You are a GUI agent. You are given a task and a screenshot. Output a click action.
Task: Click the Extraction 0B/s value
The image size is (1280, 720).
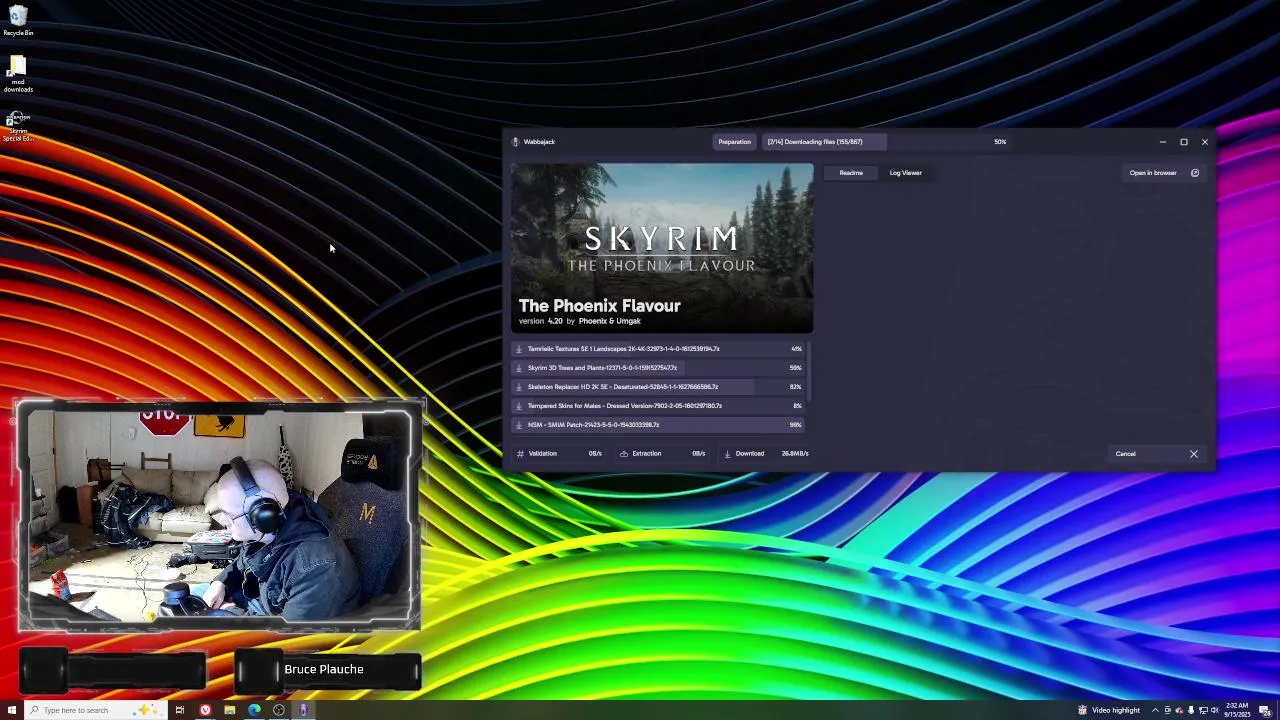point(699,454)
